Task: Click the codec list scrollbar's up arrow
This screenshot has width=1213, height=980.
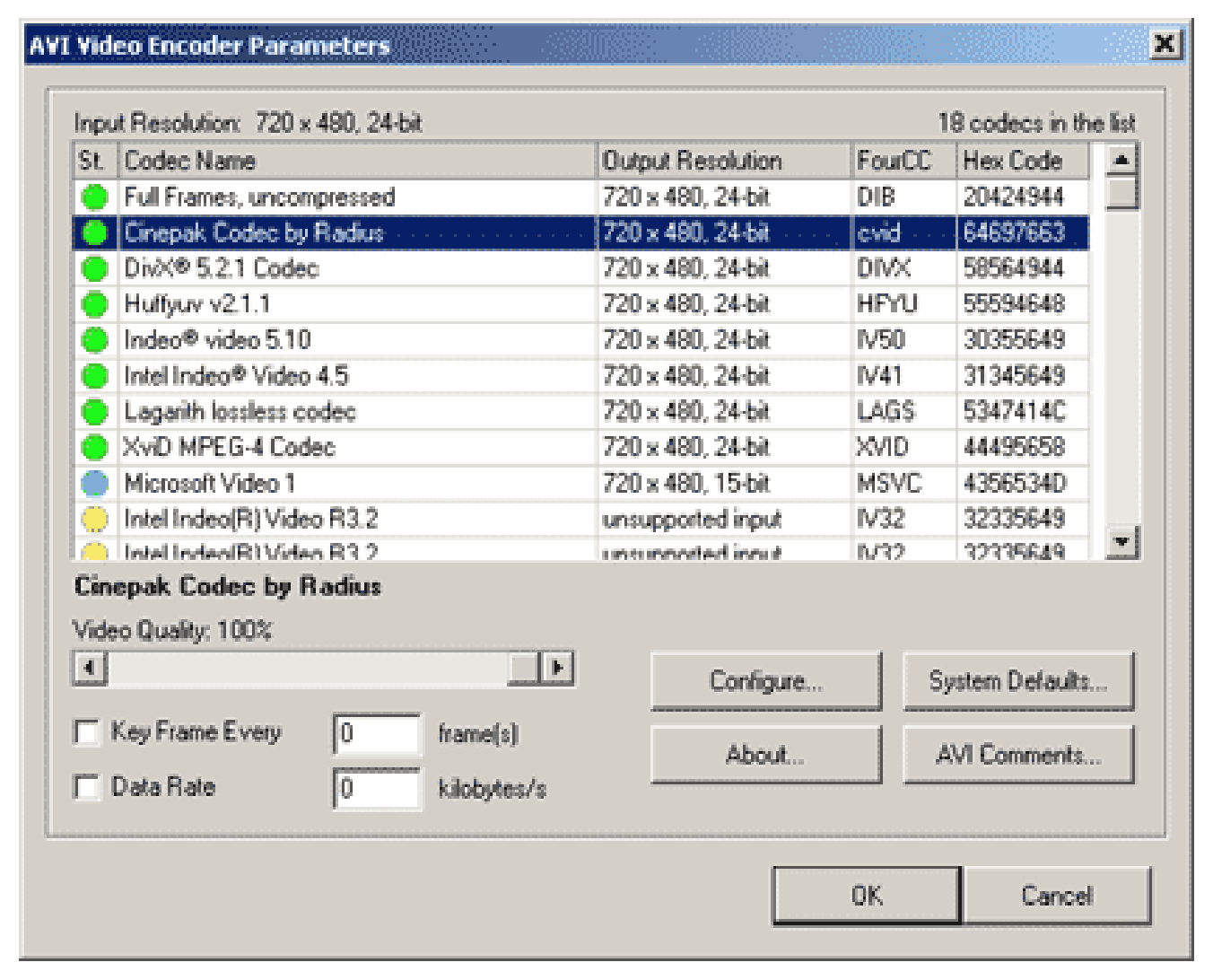Action: 1121,160
